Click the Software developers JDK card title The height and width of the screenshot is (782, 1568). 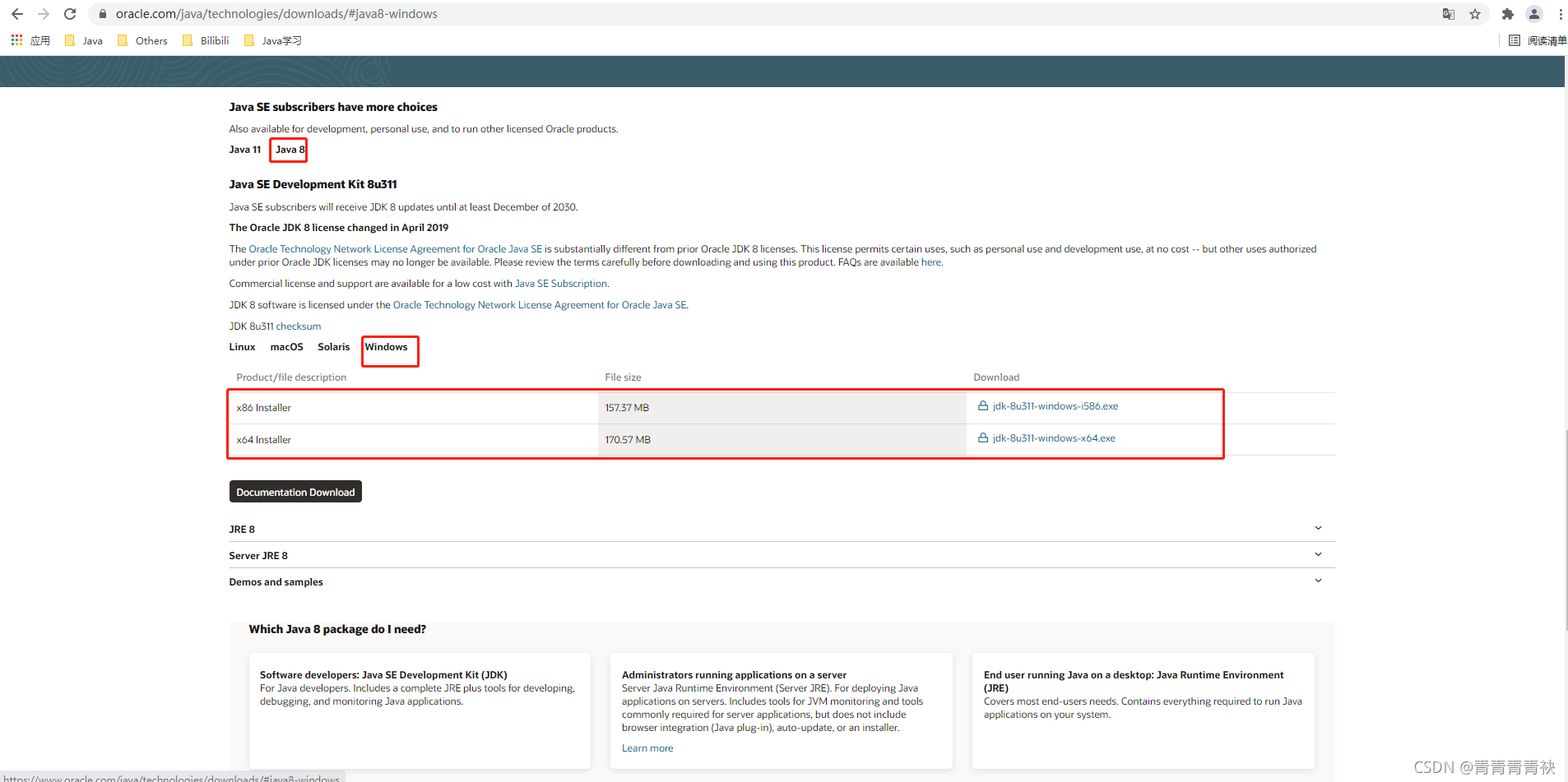[x=383, y=675]
